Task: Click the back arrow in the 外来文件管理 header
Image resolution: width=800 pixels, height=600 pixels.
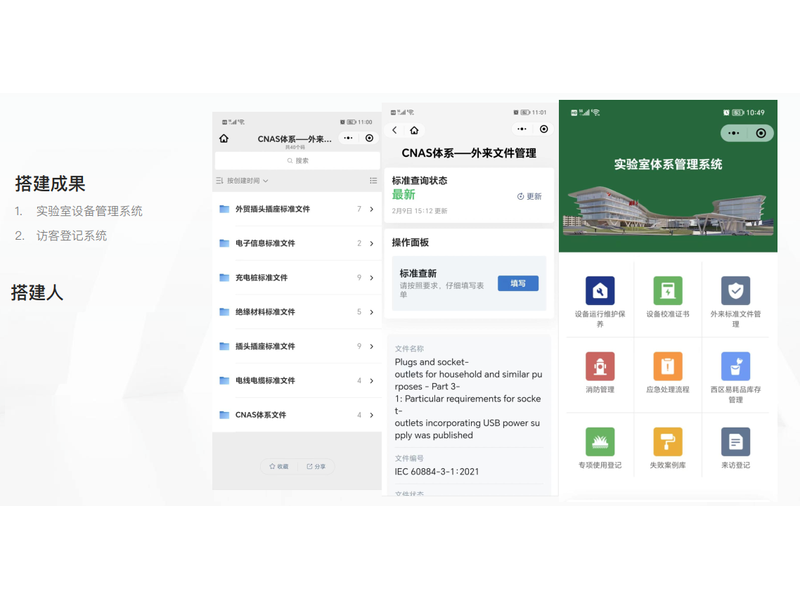Action: [x=395, y=130]
